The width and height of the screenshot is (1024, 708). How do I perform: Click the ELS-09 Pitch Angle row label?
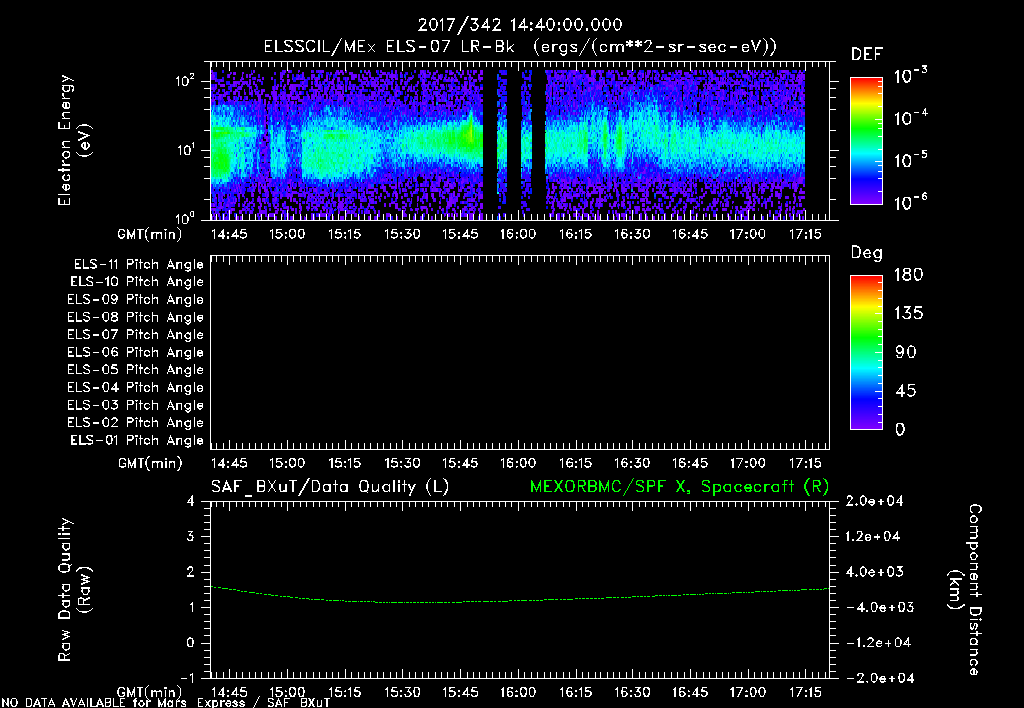[136, 300]
